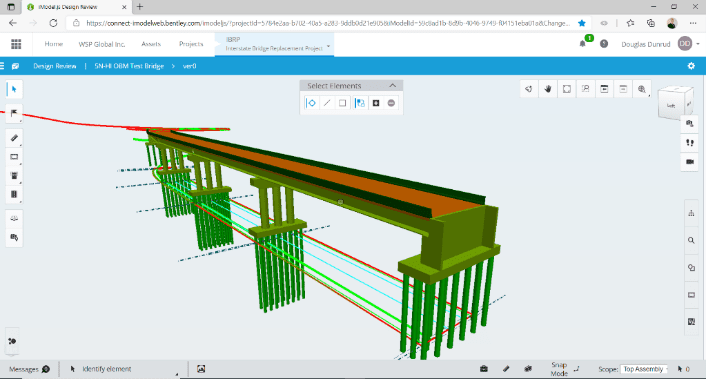Toggle the line selection mode
Screen dimensions: 706x379
[x=327, y=103]
